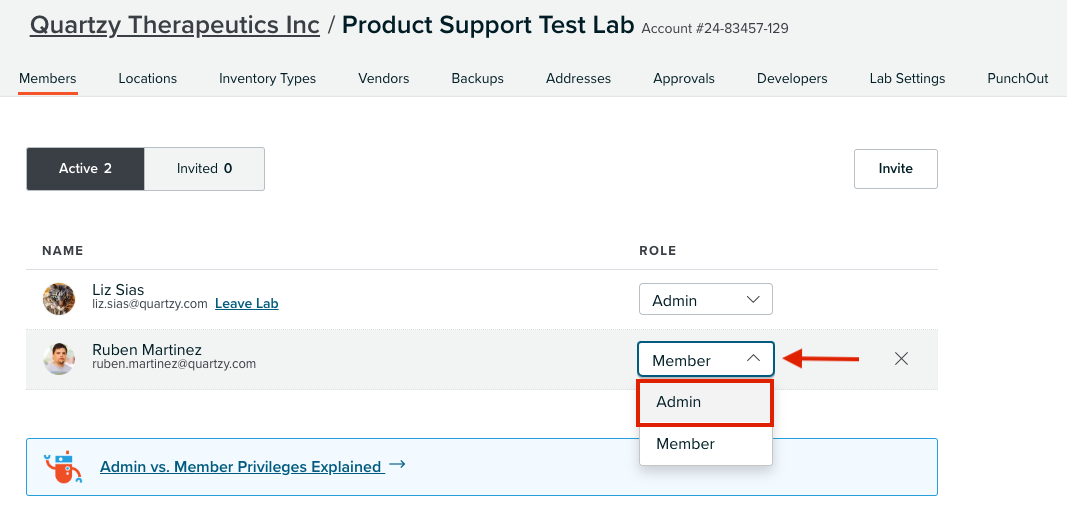Open Liz Sias's Admin role dropdown

(706, 299)
